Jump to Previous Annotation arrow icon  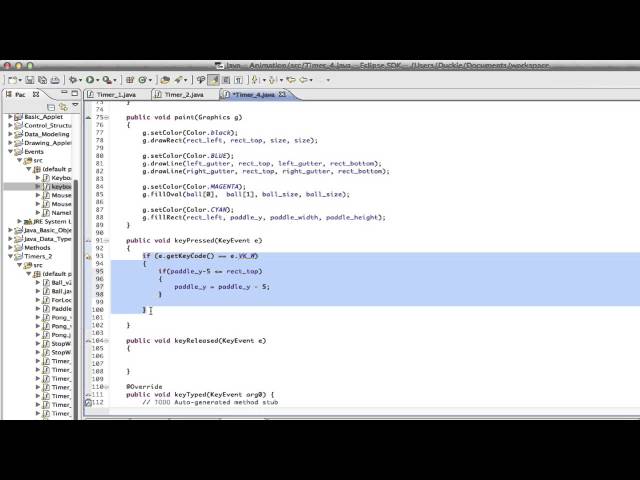coord(273,80)
